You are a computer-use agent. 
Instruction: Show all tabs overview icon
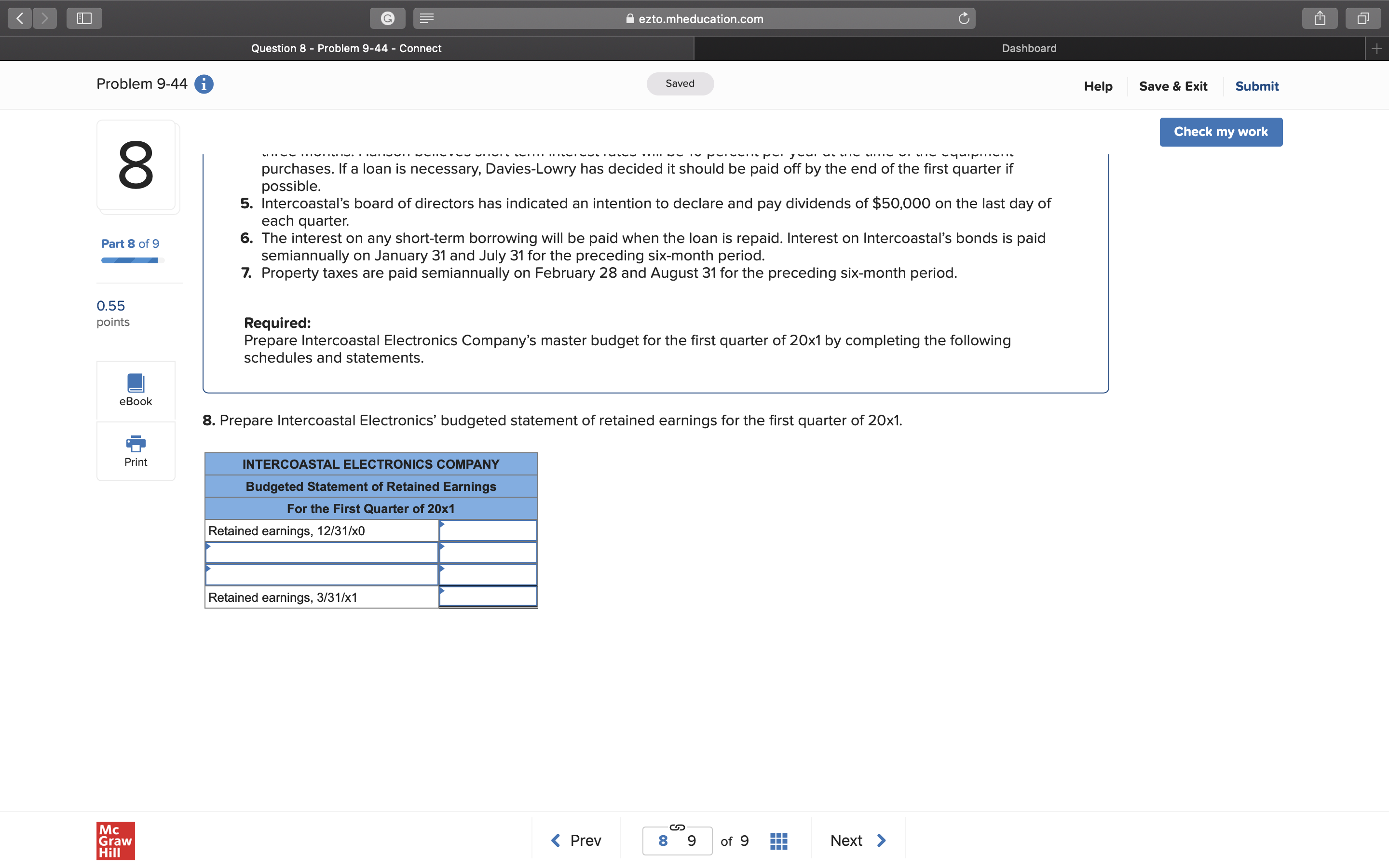pyautogui.click(x=1363, y=18)
